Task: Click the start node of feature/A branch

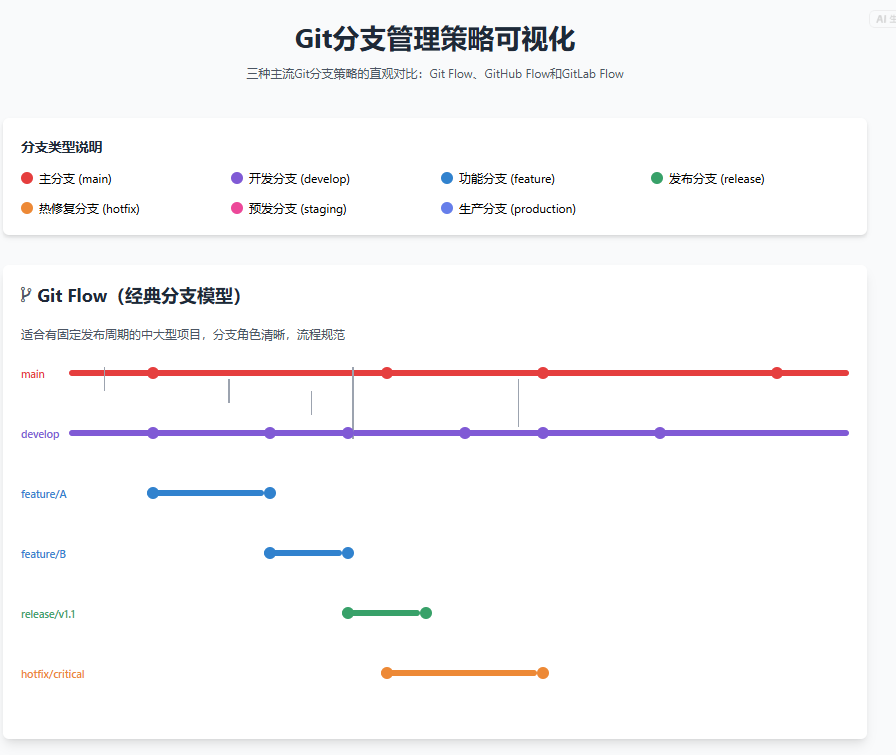Action: (x=153, y=493)
